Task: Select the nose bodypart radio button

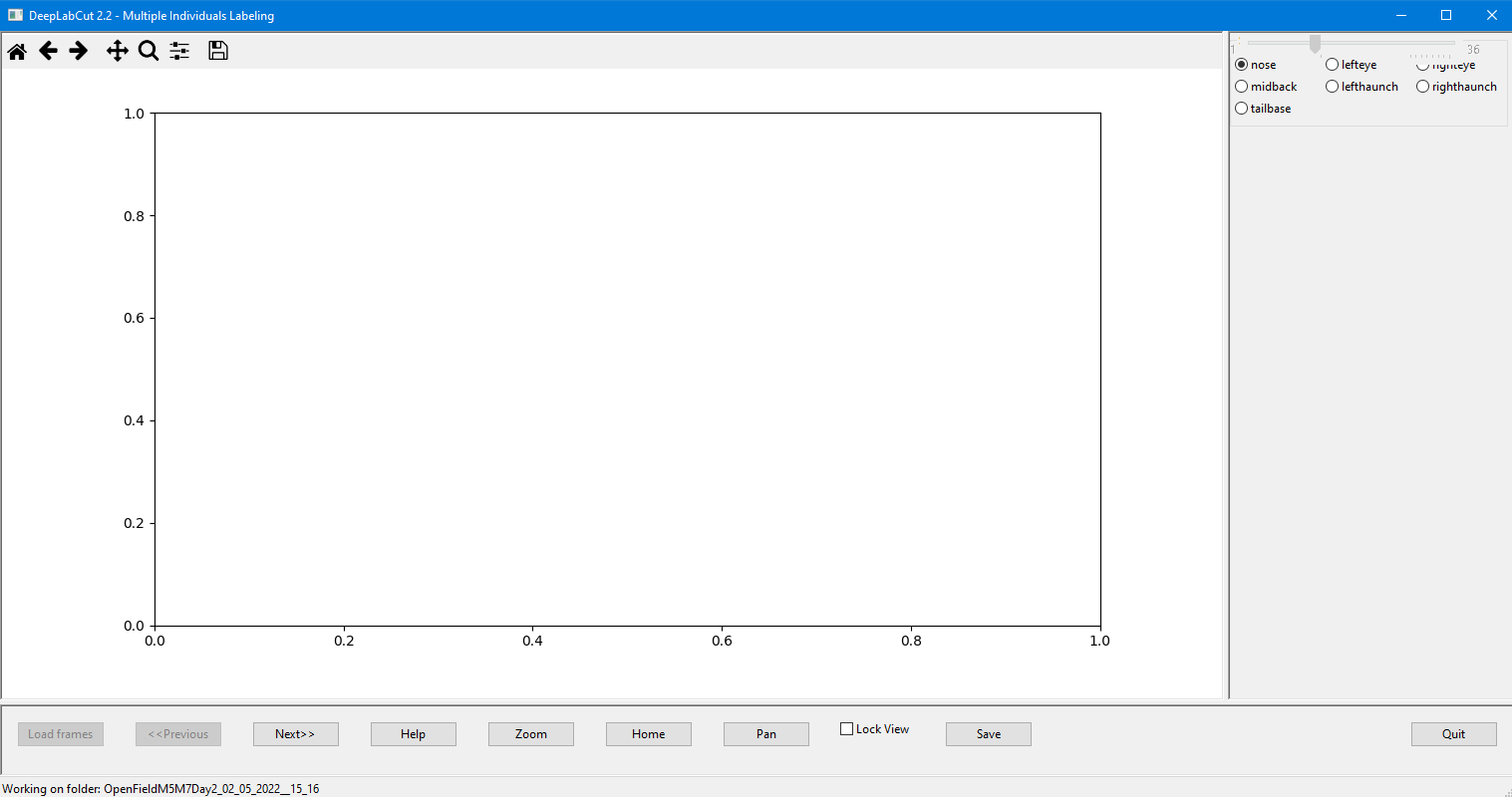Action: (x=1240, y=64)
